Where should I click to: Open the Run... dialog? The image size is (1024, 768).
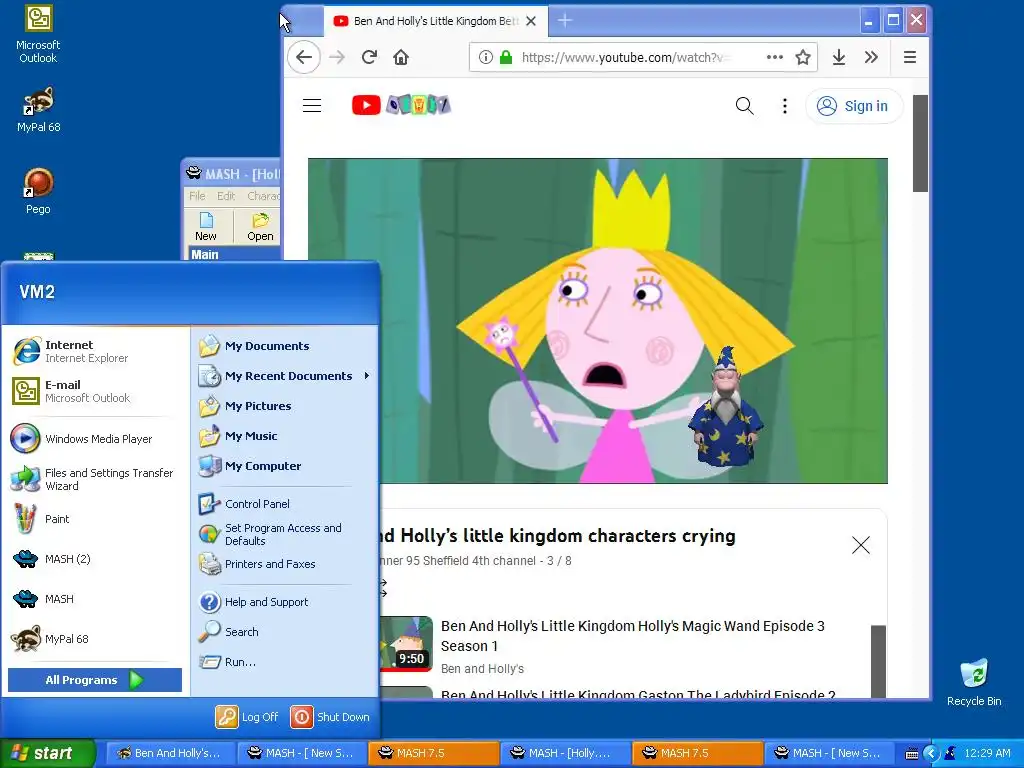pyautogui.click(x=285, y=662)
